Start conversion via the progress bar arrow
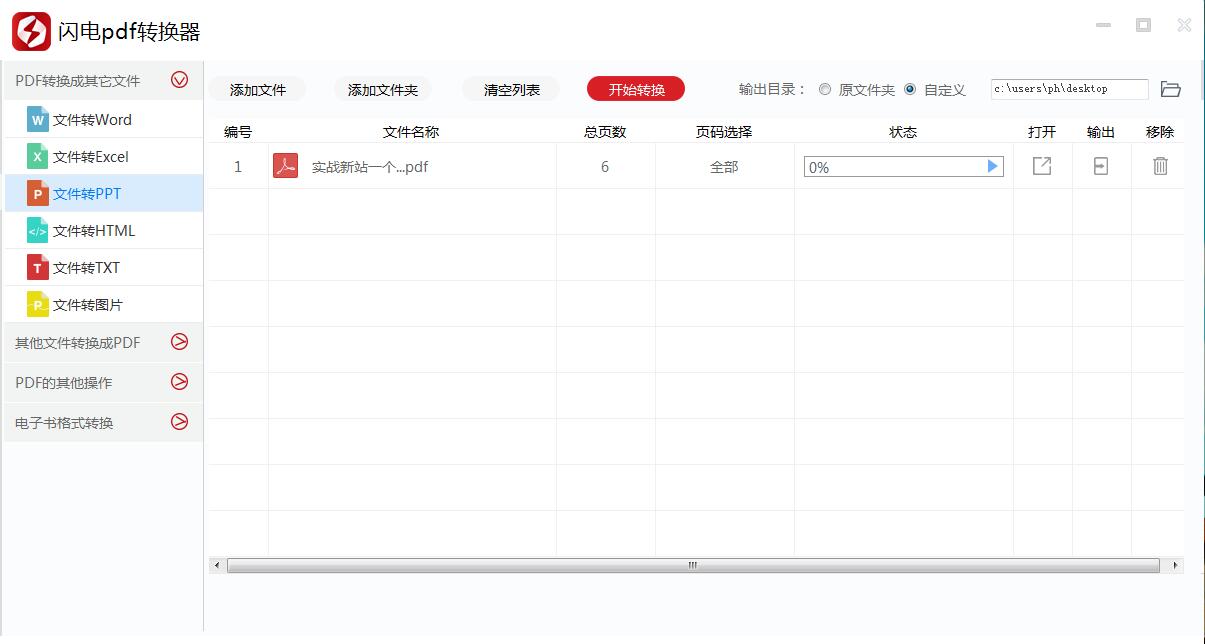The height and width of the screenshot is (644, 1205). 993,166
